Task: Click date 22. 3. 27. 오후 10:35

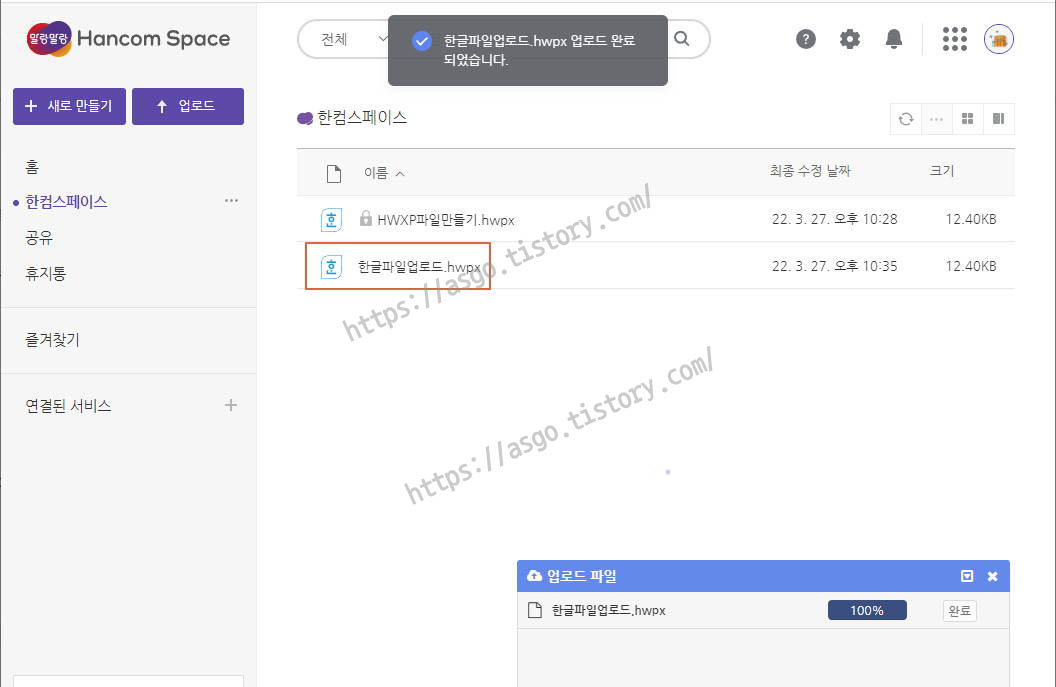Action: pos(834,266)
